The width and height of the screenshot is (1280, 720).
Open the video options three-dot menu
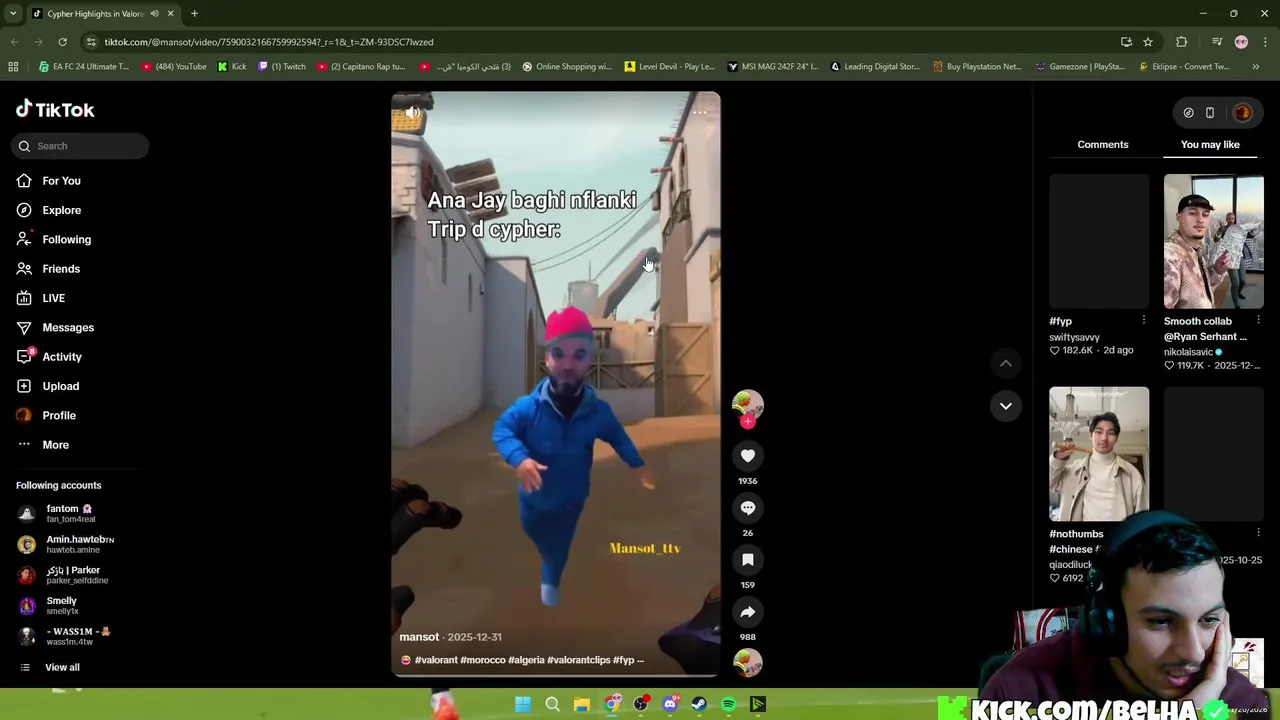click(700, 112)
